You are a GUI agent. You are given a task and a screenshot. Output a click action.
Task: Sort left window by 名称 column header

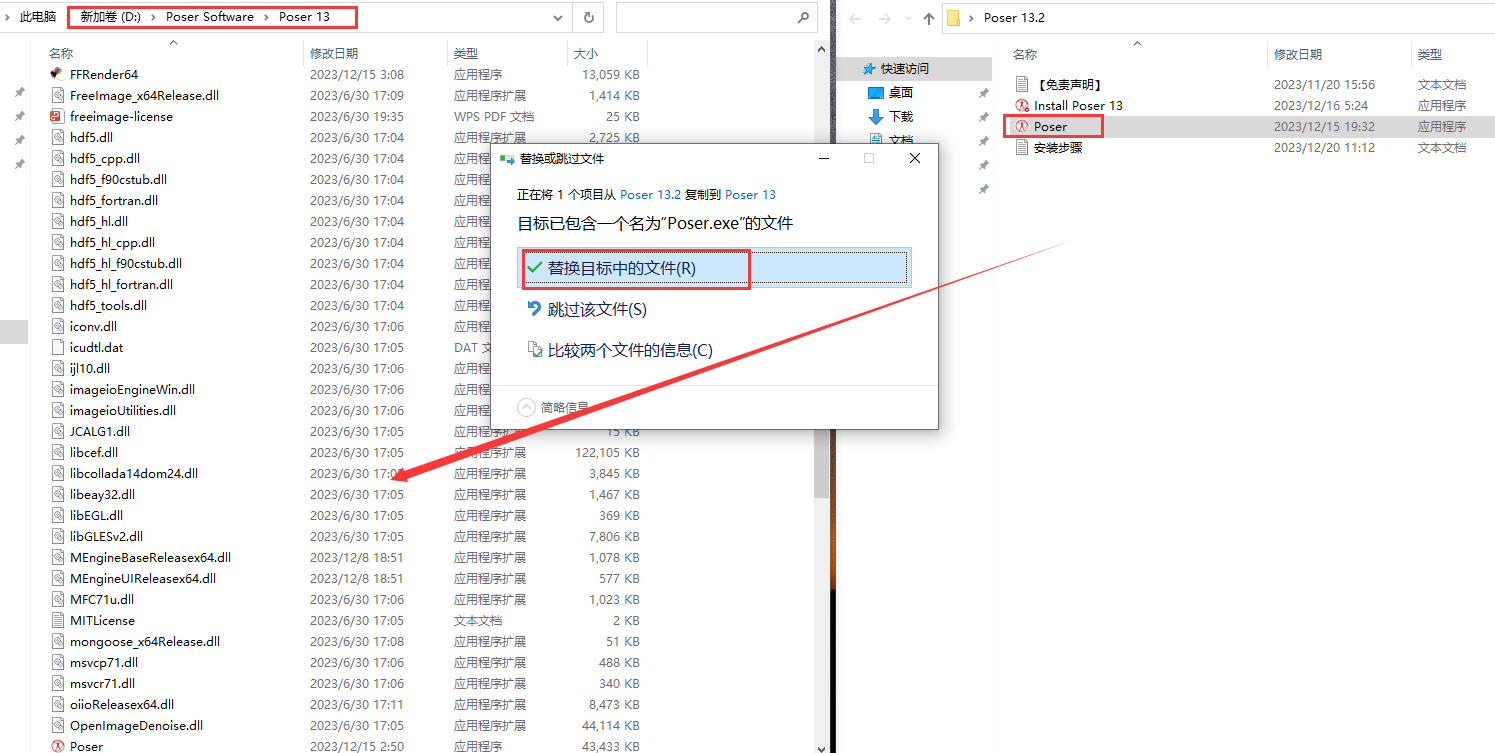[60, 54]
